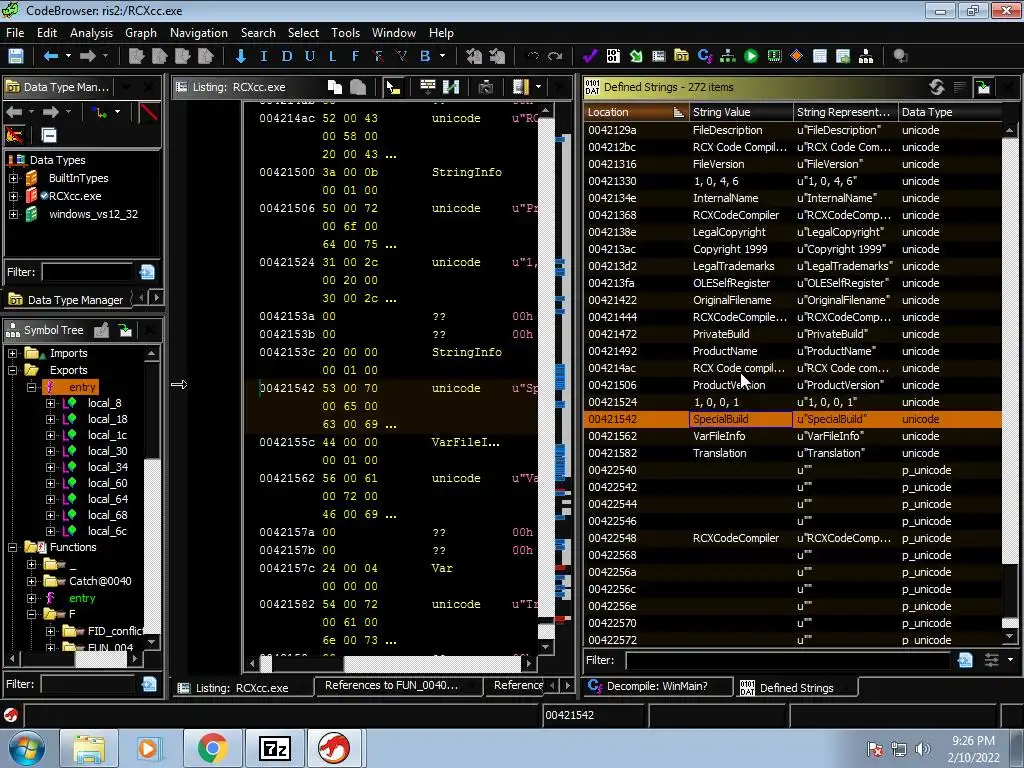
Task: Click the copy icon in Listing header
Action: [x=335, y=87]
